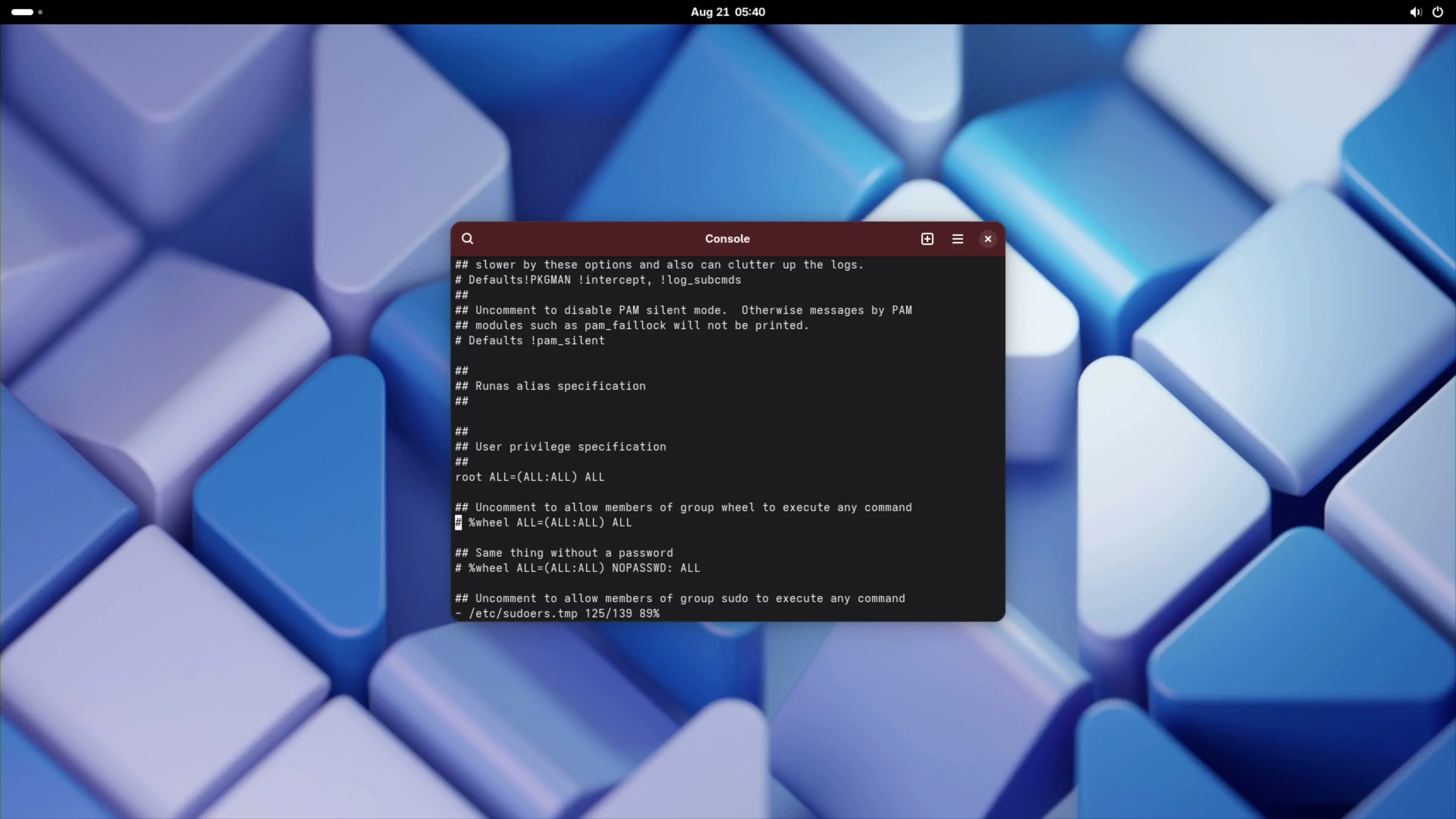This screenshot has height=819, width=1456.
Task: Click the '## Runas alias specification' comment
Action: [x=551, y=386]
